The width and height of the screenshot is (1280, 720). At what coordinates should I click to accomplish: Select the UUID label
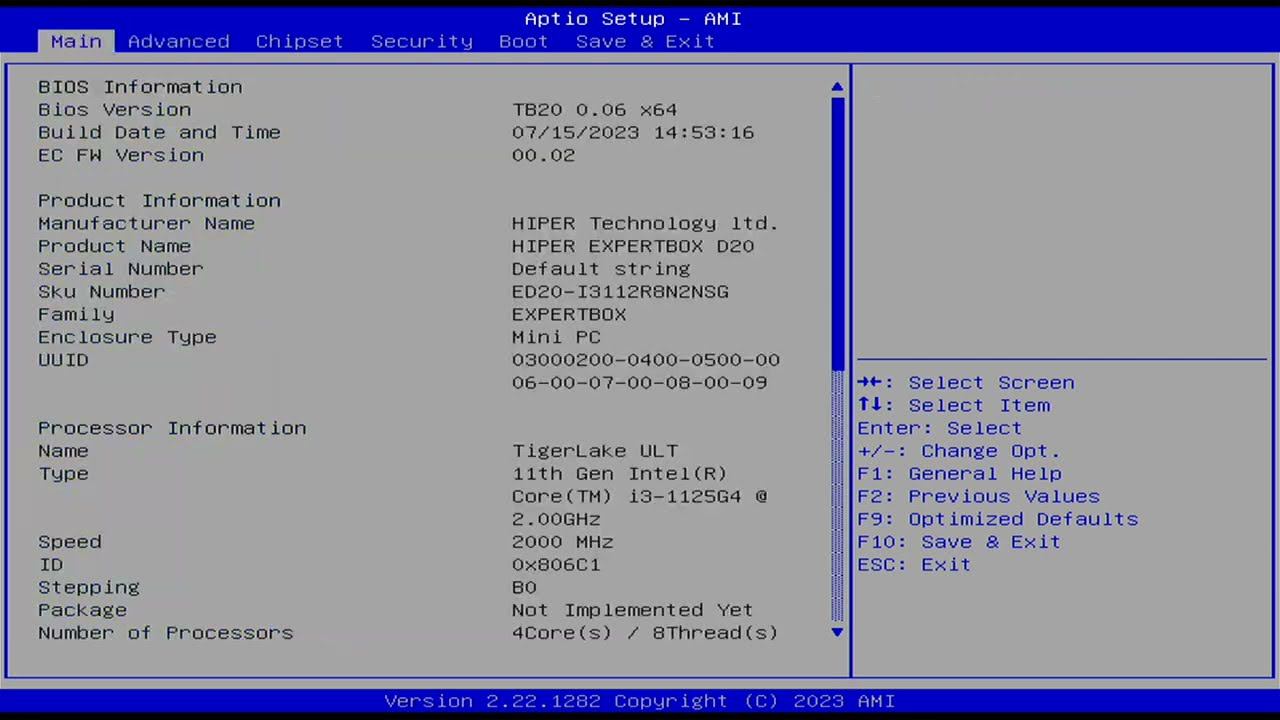coord(63,360)
